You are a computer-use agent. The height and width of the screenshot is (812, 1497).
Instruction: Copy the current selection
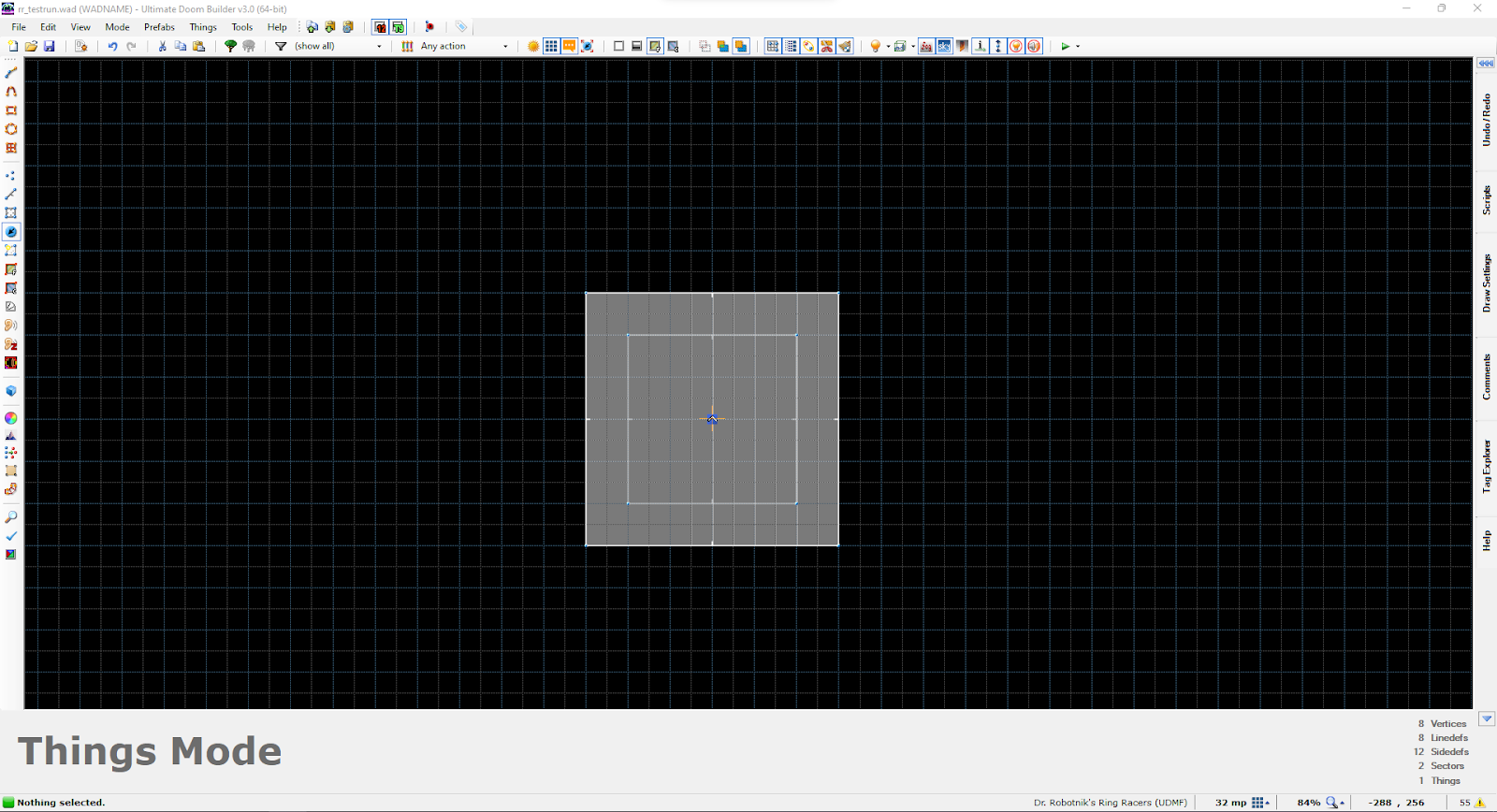click(x=181, y=46)
